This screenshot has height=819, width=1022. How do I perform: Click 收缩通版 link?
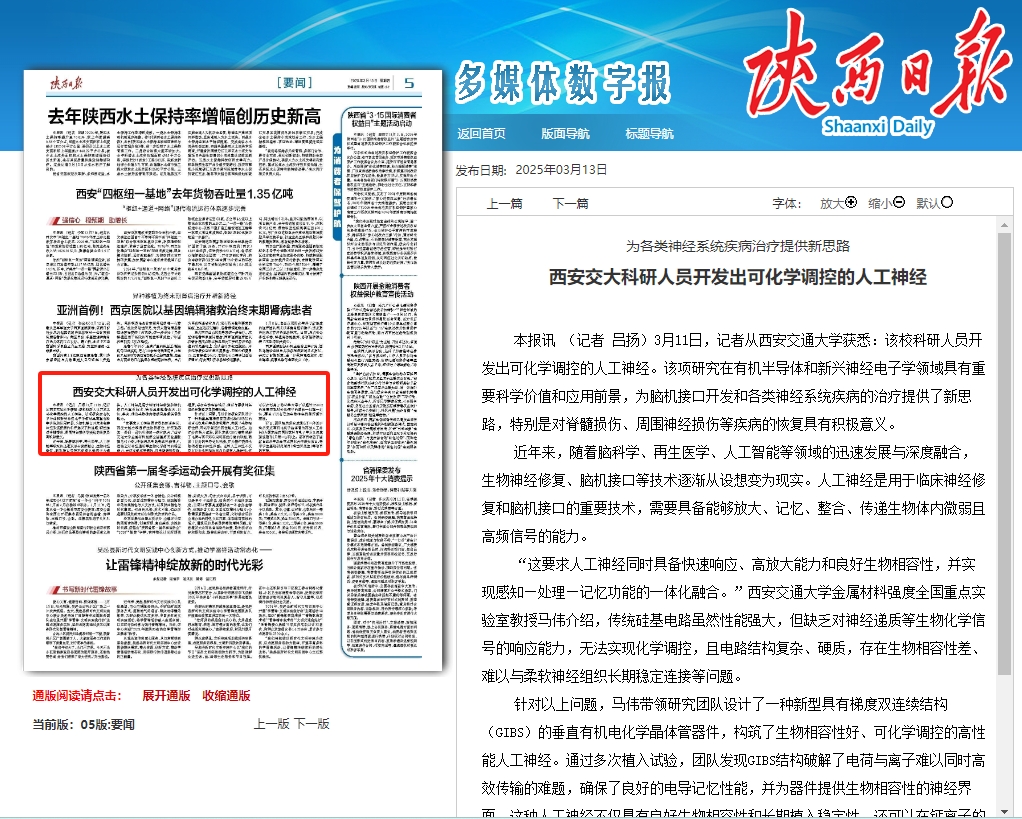[226, 696]
